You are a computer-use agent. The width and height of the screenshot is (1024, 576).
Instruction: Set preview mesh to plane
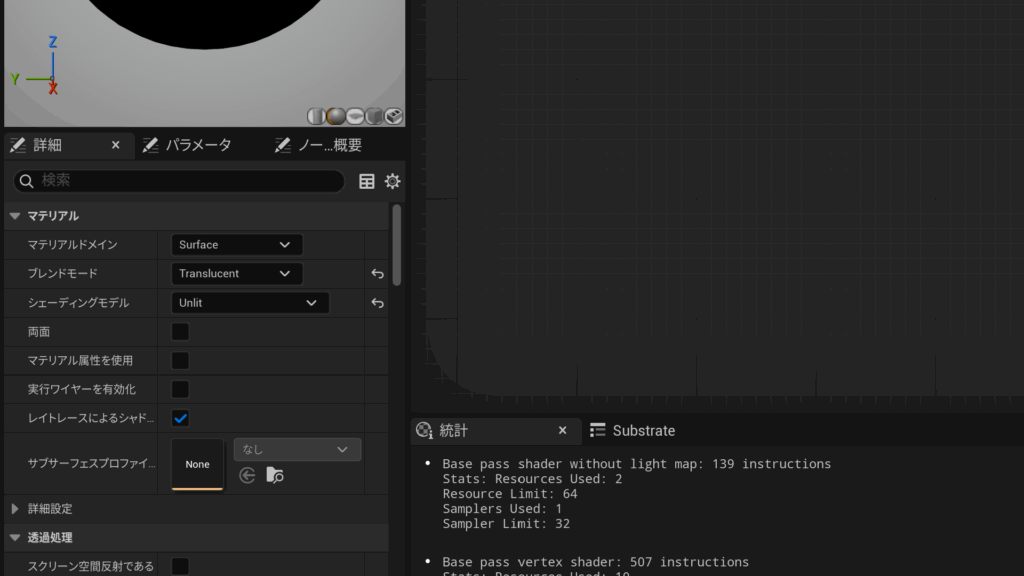click(355, 116)
